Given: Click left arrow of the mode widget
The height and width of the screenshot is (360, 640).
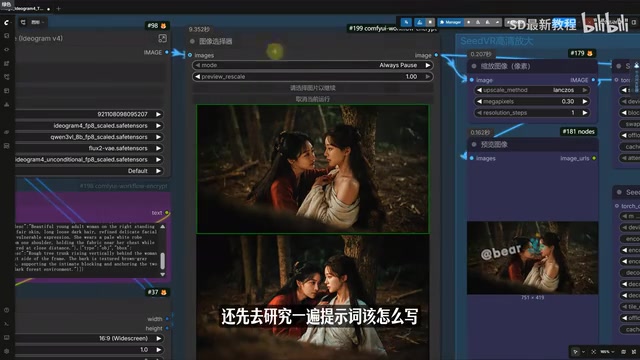Looking at the screenshot, I should coord(198,65).
